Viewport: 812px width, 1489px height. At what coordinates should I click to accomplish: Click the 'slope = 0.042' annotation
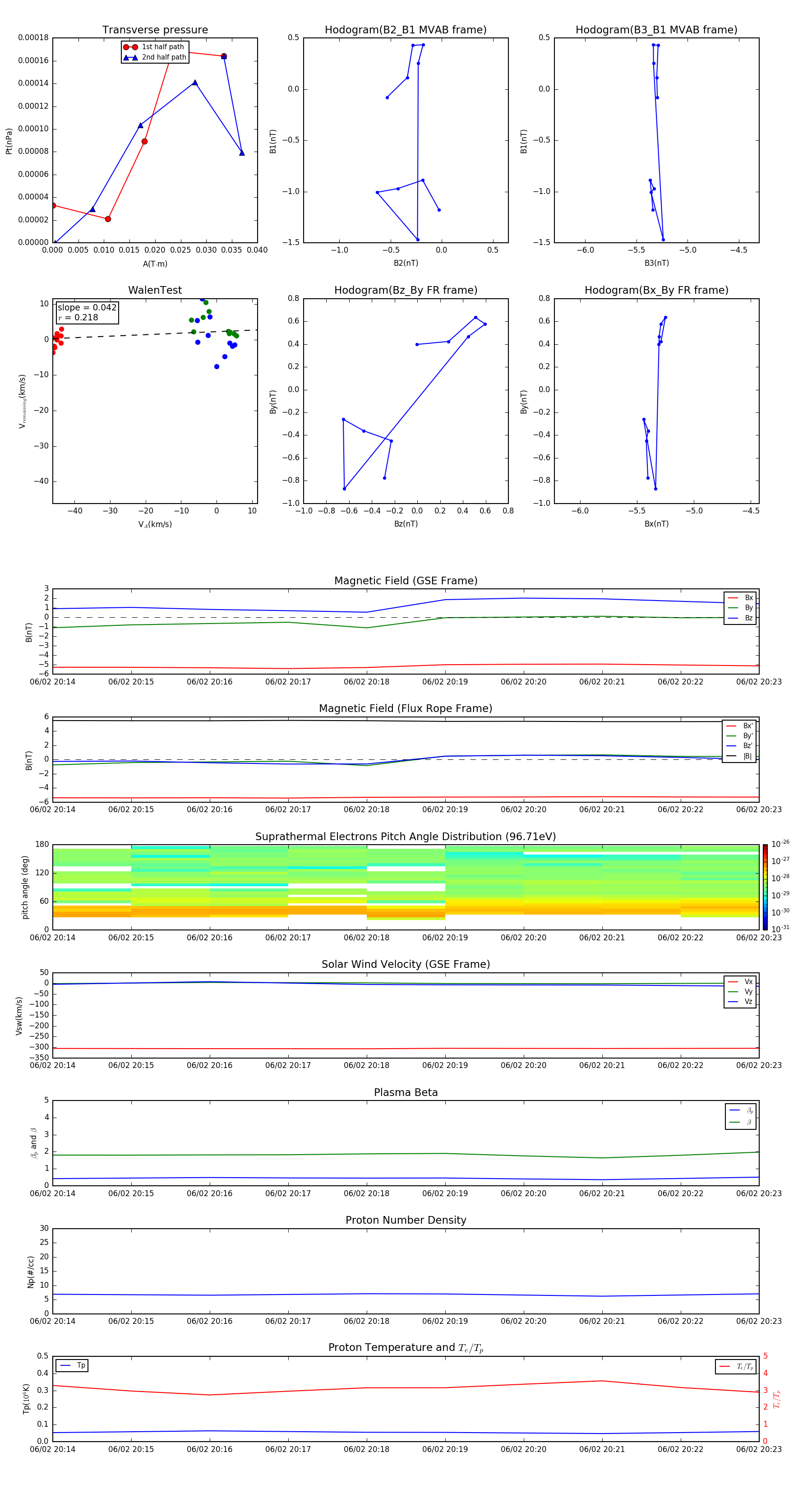[x=87, y=308]
